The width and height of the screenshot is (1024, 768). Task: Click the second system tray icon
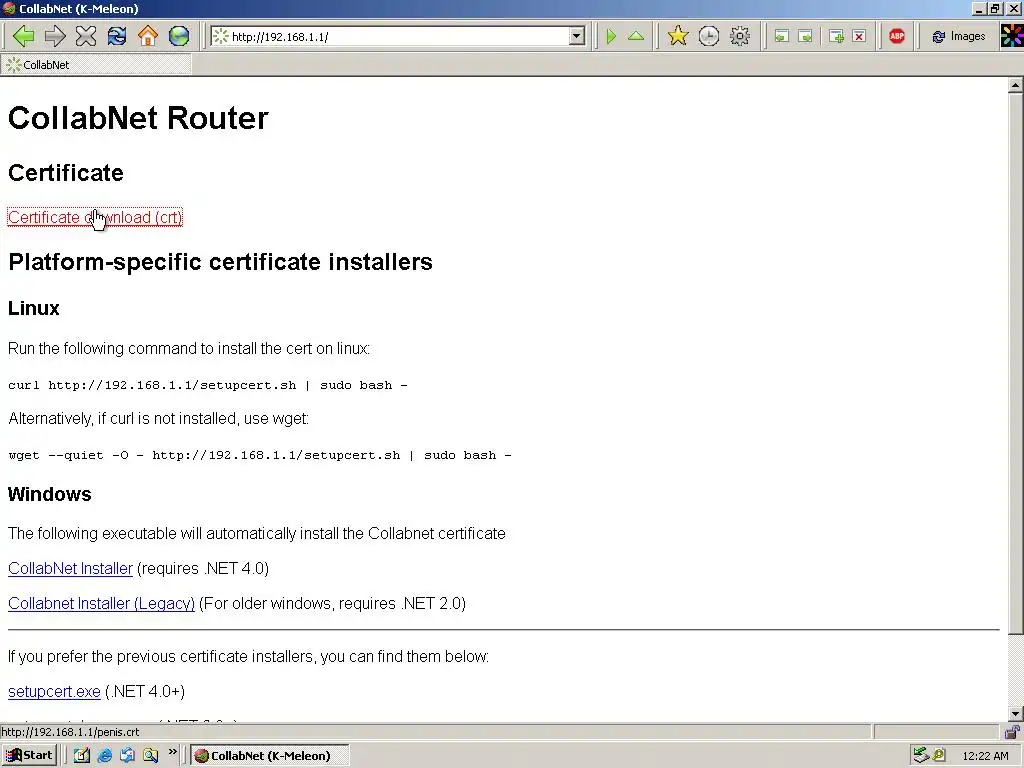coord(939,755)
